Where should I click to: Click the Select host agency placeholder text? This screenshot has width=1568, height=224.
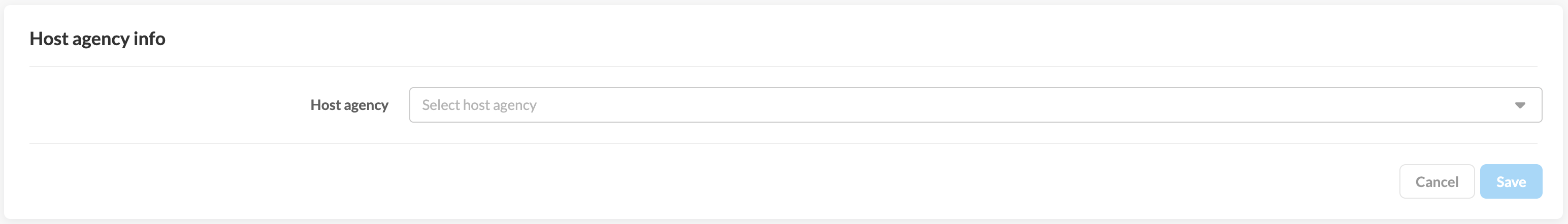point(479,105)
